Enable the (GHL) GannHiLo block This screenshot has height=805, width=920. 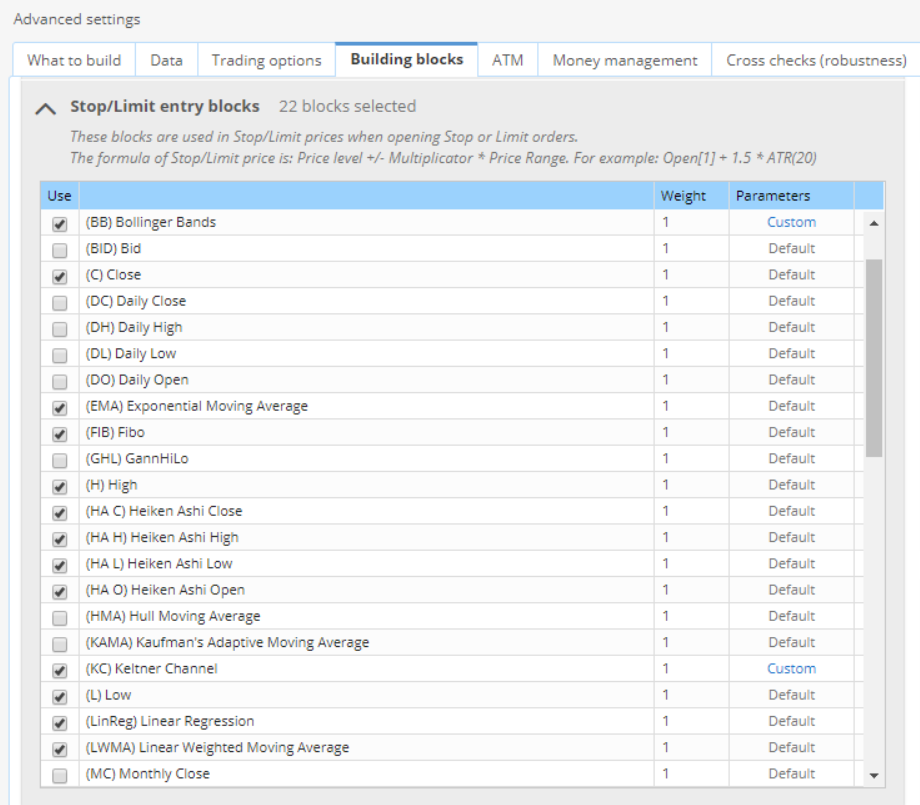click(x=60, y=460)
